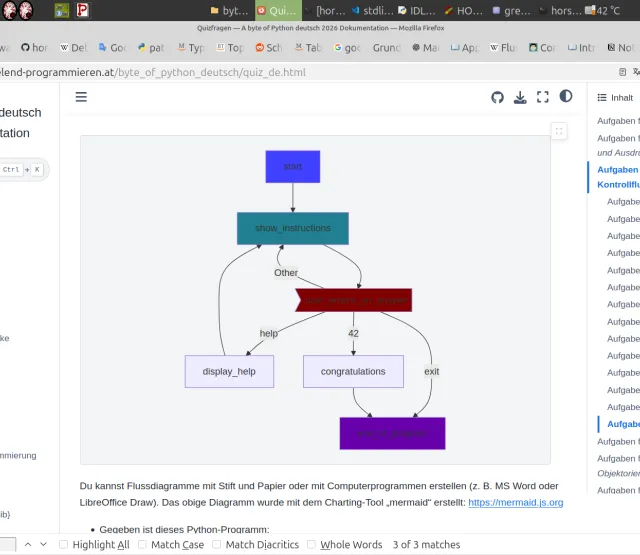Open reader view icon in the address bar
The image size is (640, 555).
pyautogui.click(x=622, y=72)
